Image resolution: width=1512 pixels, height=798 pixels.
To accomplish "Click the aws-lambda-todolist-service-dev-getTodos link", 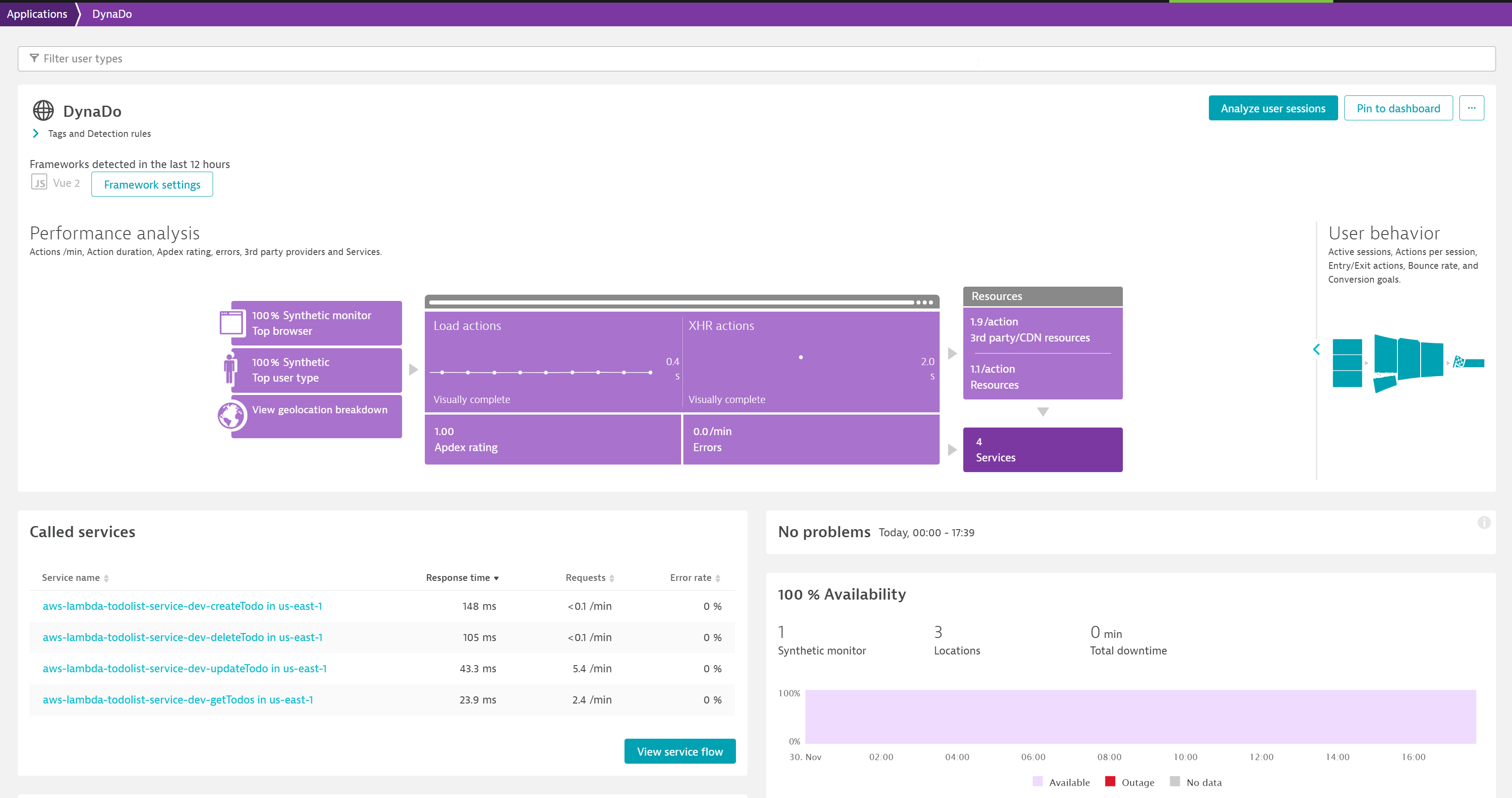I will [x=177, y=700].
